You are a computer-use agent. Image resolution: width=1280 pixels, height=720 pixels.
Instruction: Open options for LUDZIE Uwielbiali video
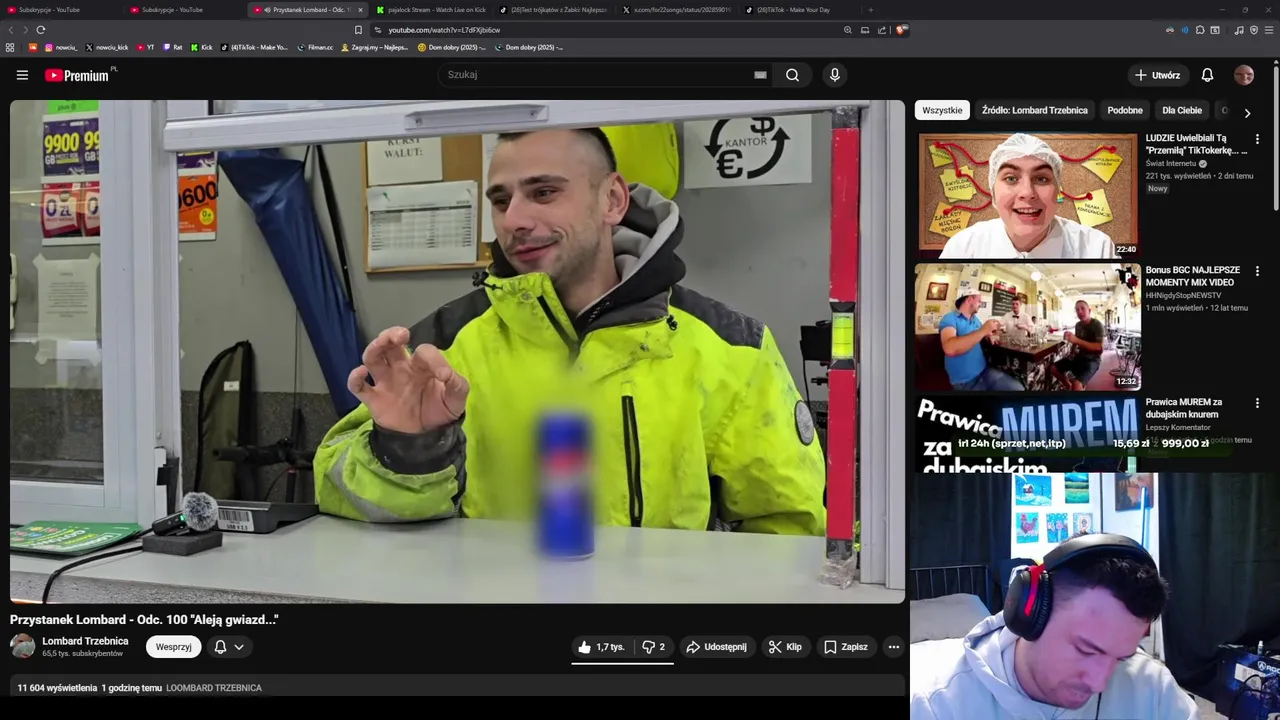pos(1257,139)
